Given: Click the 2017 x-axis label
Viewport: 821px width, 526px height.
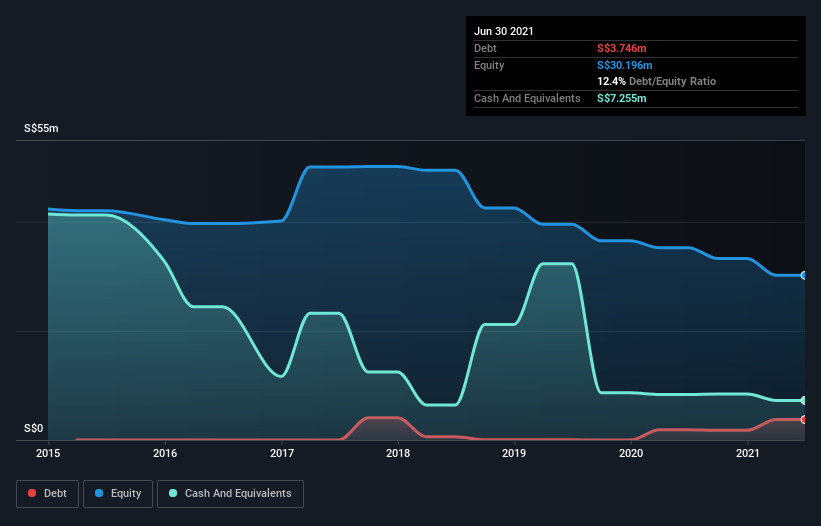Looking at the screenshot, I should 282,453.
